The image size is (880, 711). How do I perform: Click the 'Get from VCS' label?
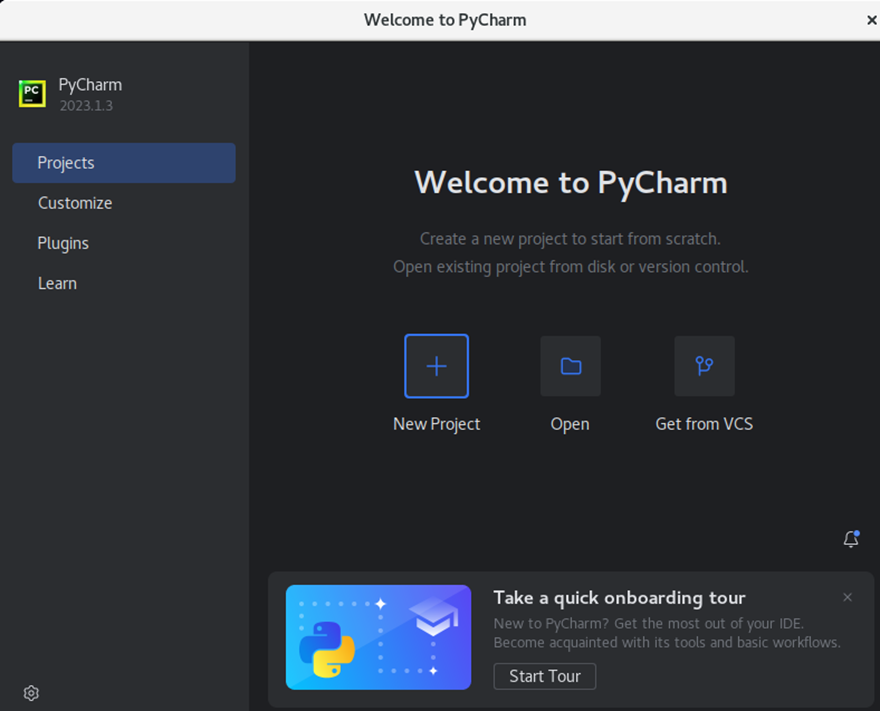coord(704,424)
